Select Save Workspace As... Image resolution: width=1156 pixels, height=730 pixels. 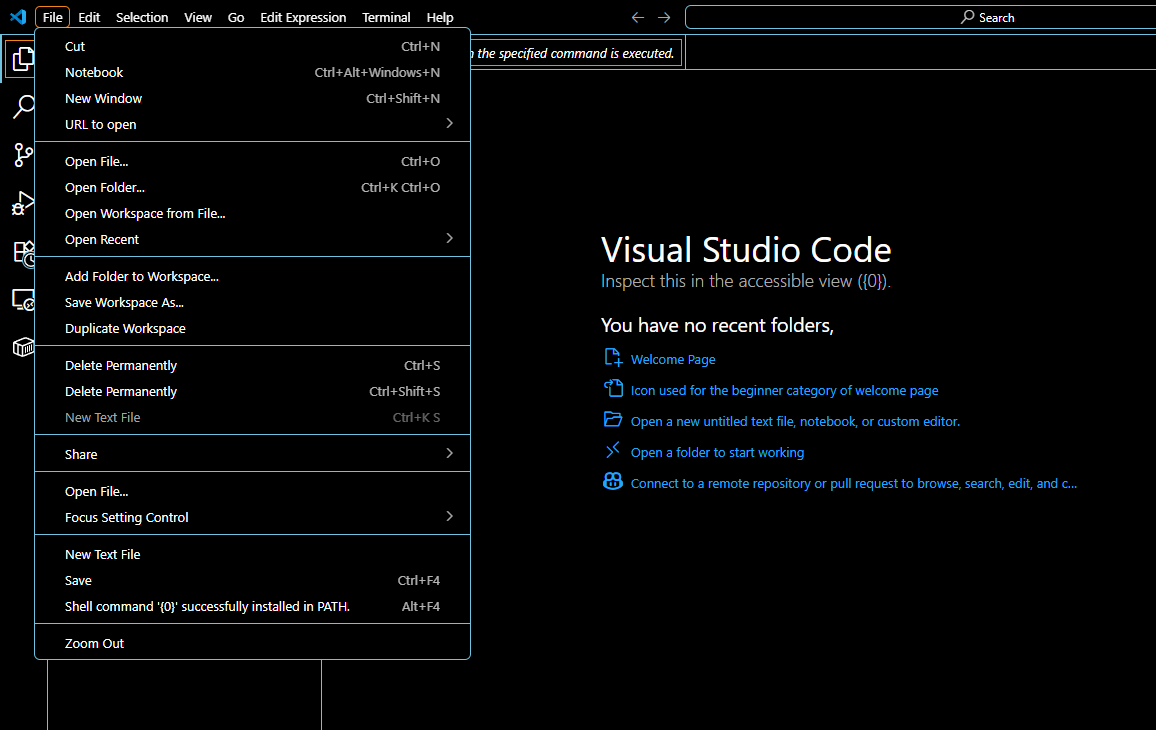pyautogui.click(x=252, y=302)
